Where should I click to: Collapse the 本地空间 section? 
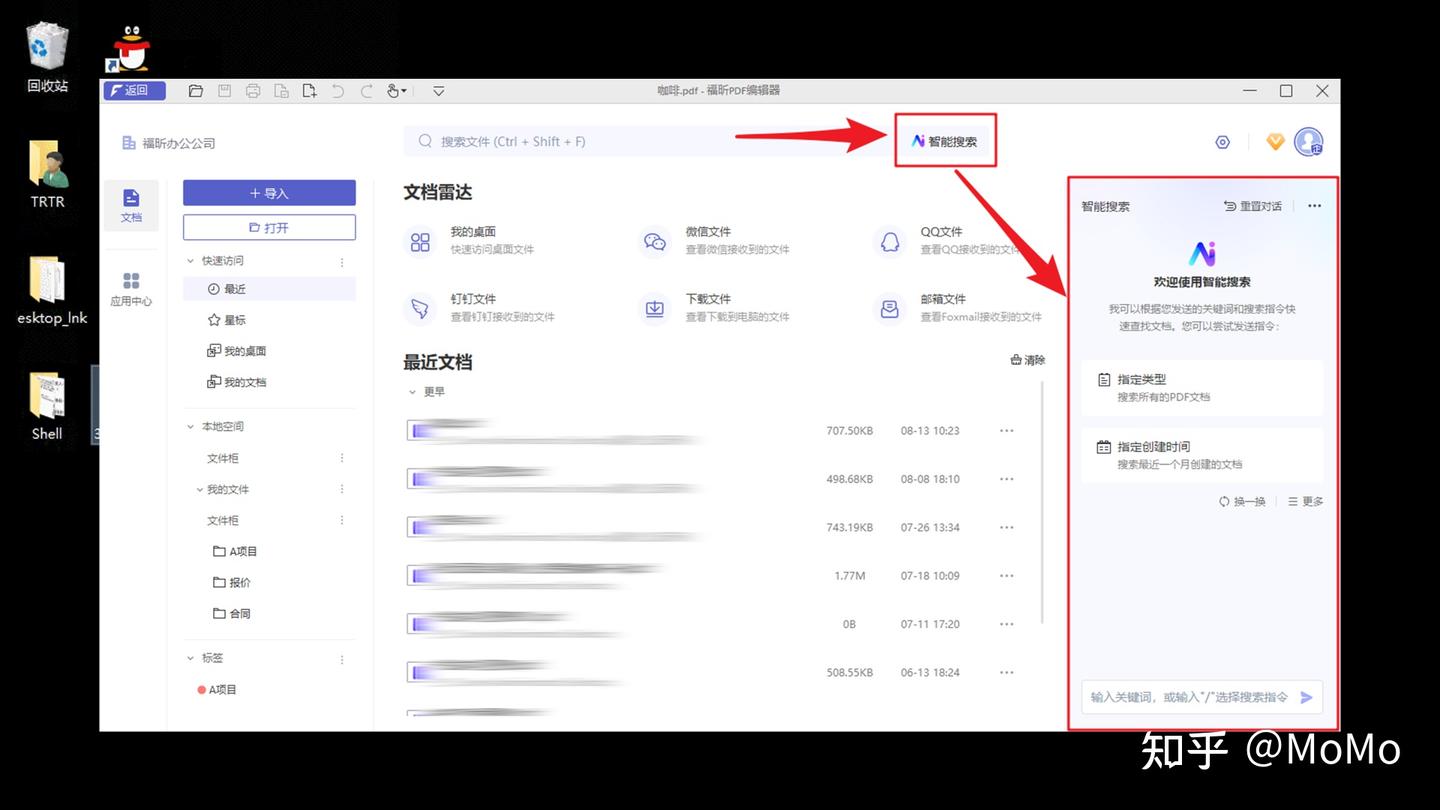[191, 427]
